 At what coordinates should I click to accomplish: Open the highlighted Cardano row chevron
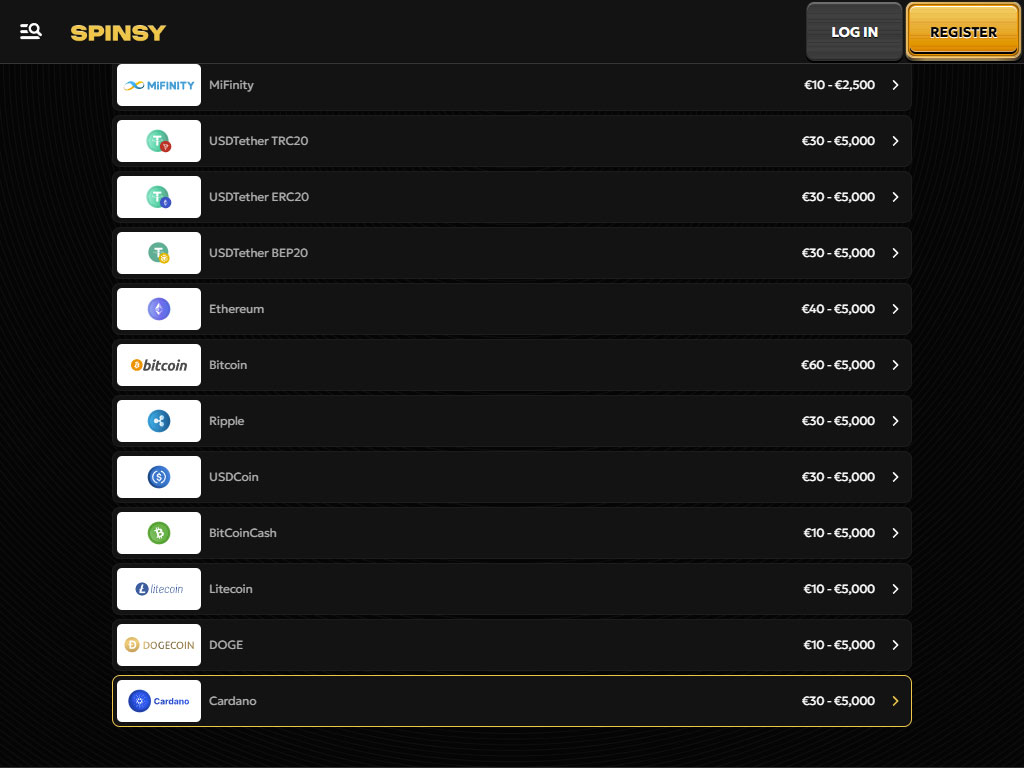coord(895,701)
